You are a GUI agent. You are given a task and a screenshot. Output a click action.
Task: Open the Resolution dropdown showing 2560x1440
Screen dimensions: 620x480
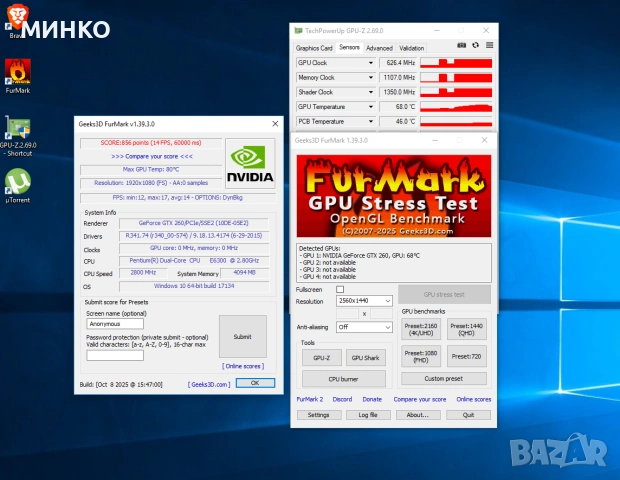pyautogui.click(x=364, y=301)
